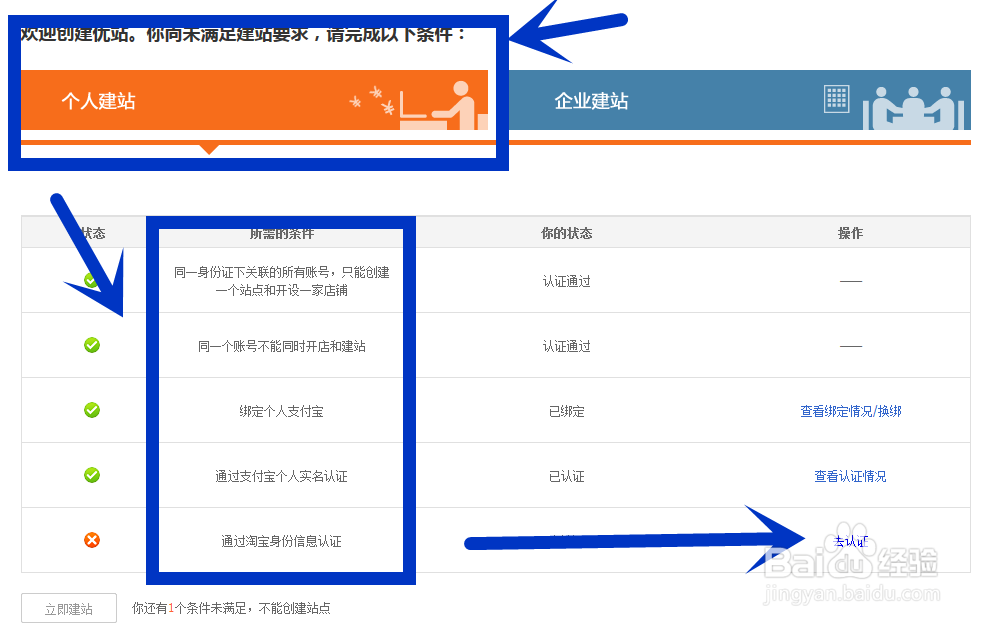Viewport: 996px width, 628px height.
Task: Select the text 通过淘宝身份信息认证
Action: click(281, 541)
